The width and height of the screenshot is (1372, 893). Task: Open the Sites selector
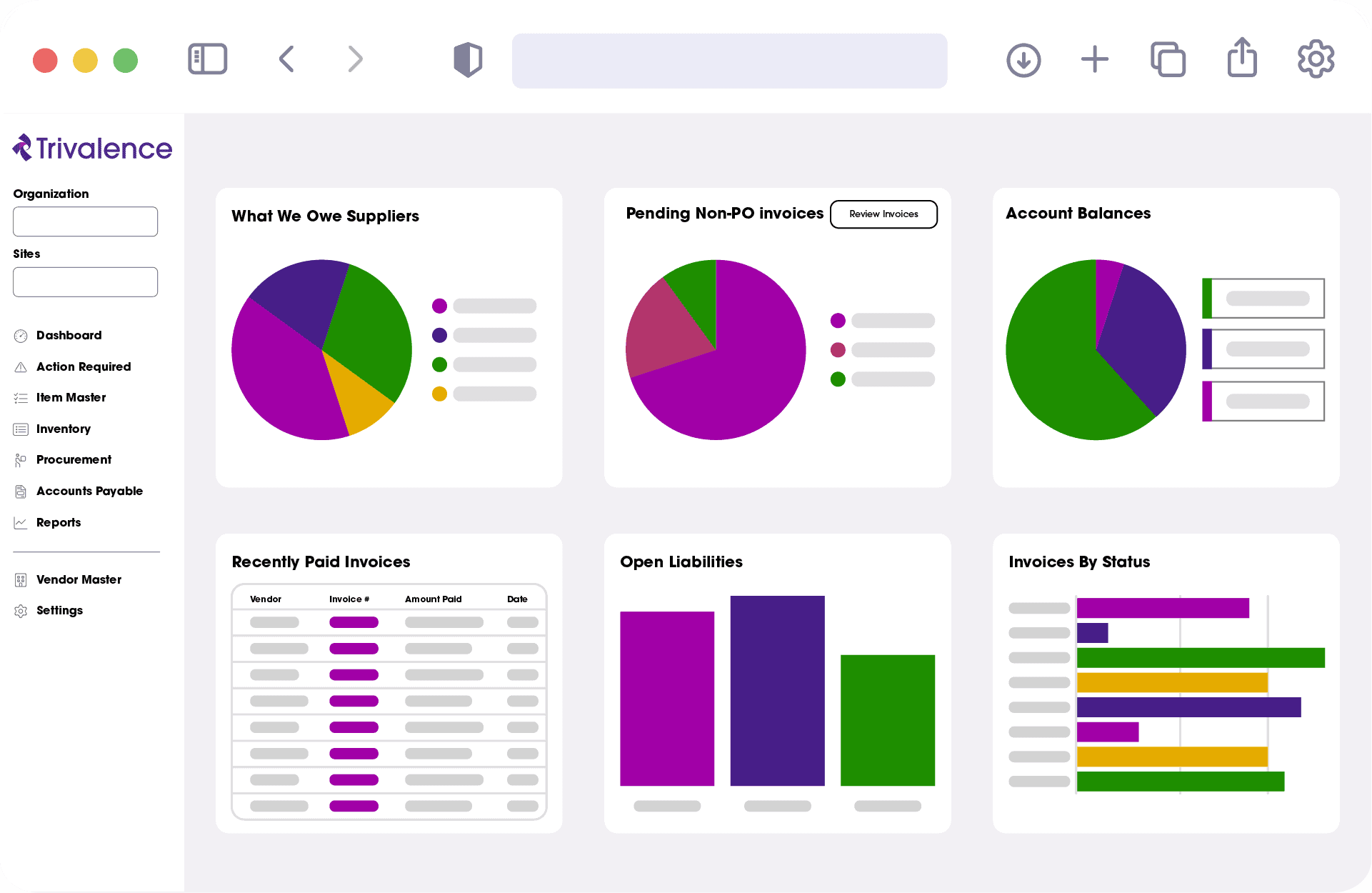pos(85,281)
